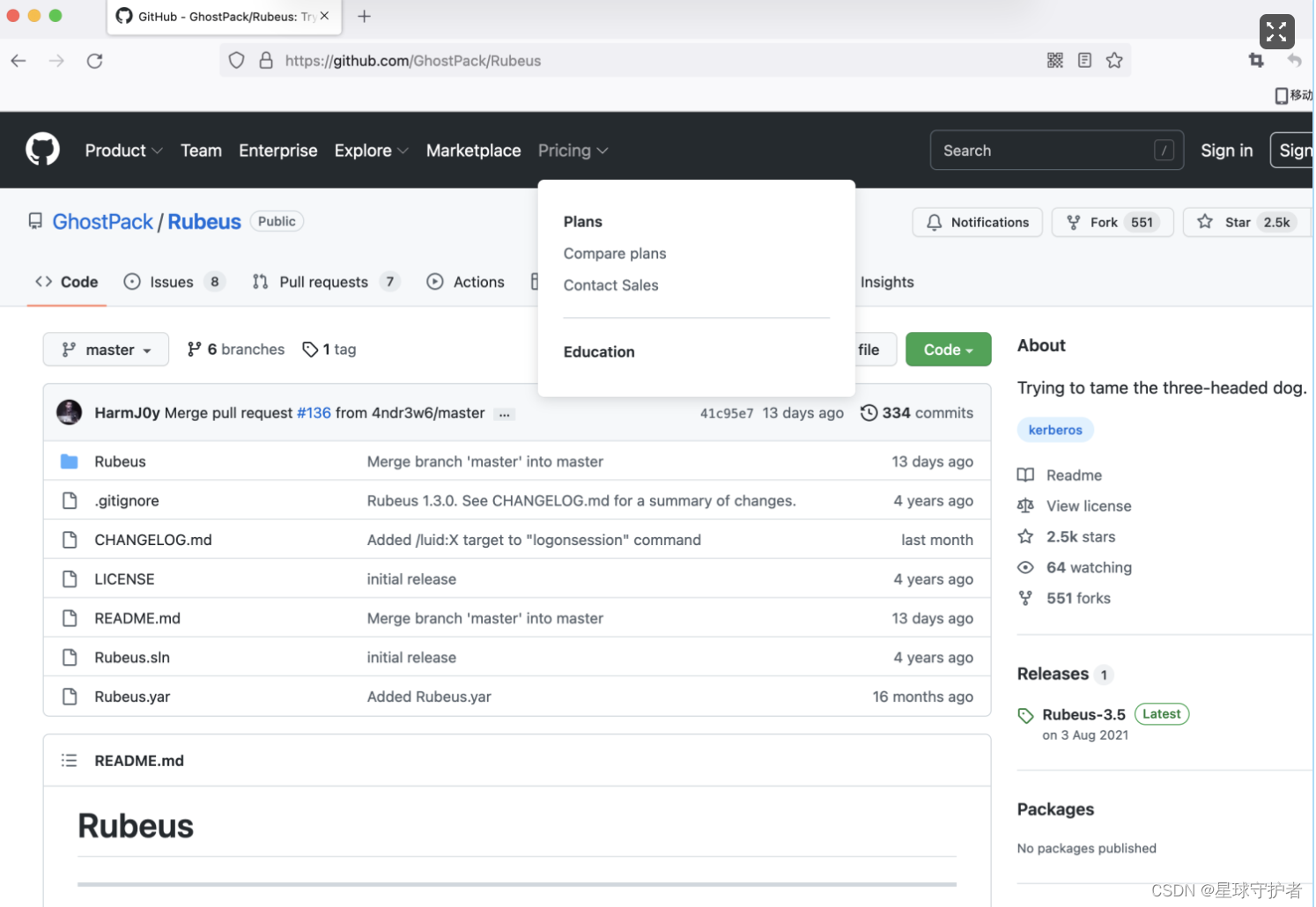
Task: Select Contact Sales menu entry
Action: click(x=610, y=285)
